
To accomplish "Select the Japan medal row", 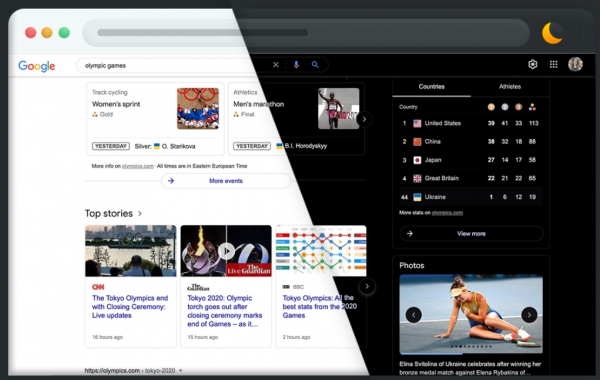I will 471,160.
